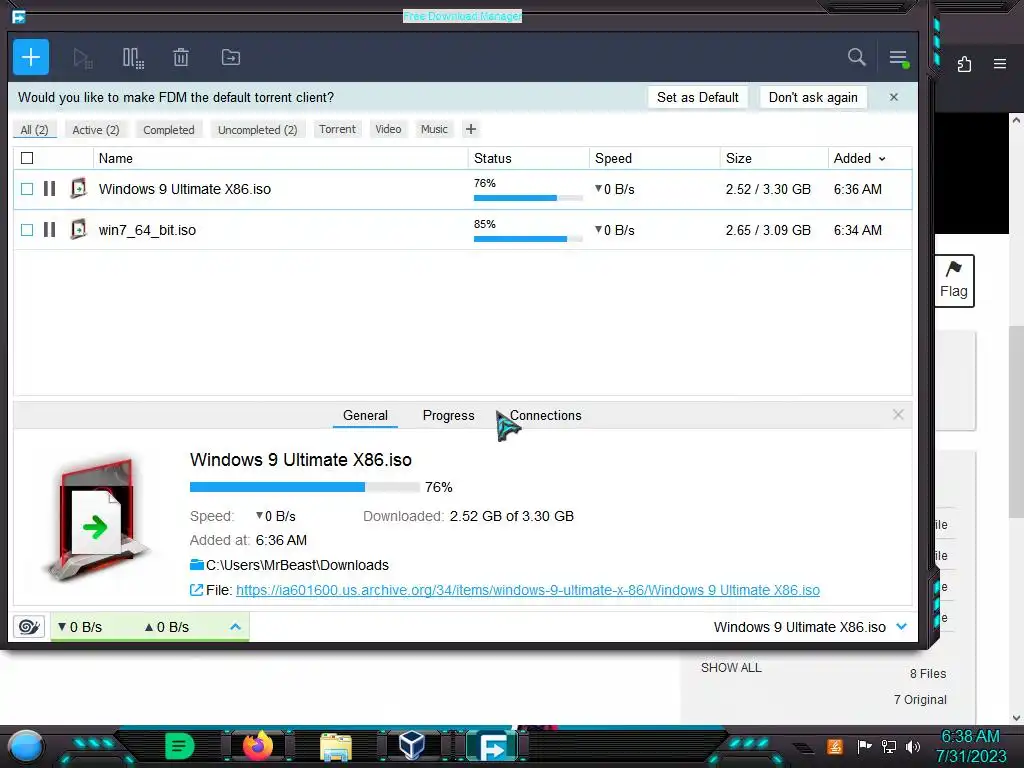Click Free Download Manager taskbar icon
This screenshot has width=1024, height=768.
coord(494,746)
